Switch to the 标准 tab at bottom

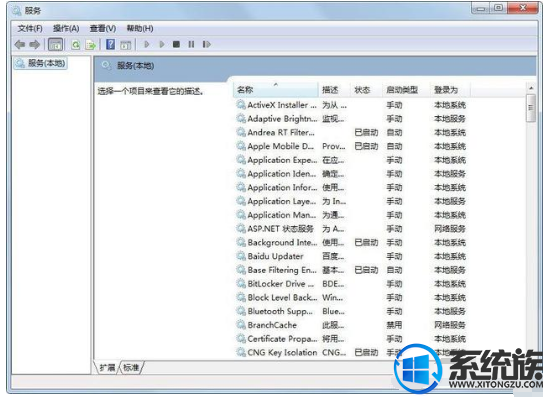(131, 368)
